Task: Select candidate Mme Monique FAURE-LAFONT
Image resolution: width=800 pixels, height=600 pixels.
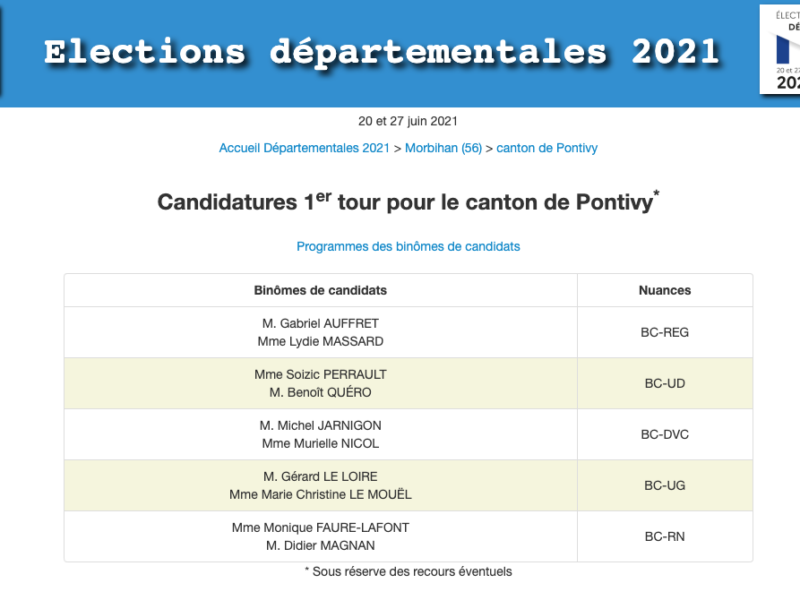Action: [x=320, y=528]
